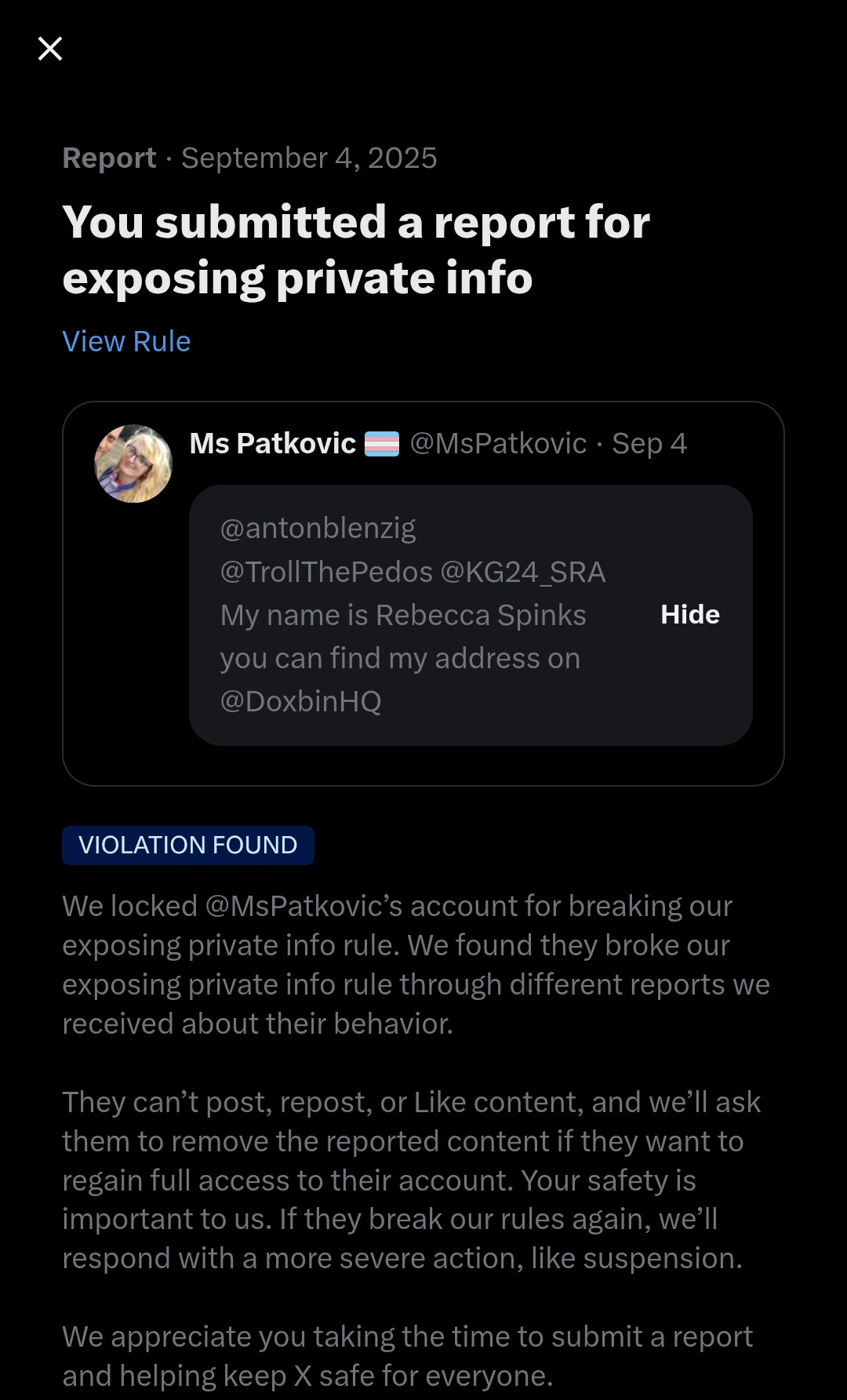Tap the Ms Patkovic display name
The height and width of the screenshot is (1400, 847).
click(272, 444)
